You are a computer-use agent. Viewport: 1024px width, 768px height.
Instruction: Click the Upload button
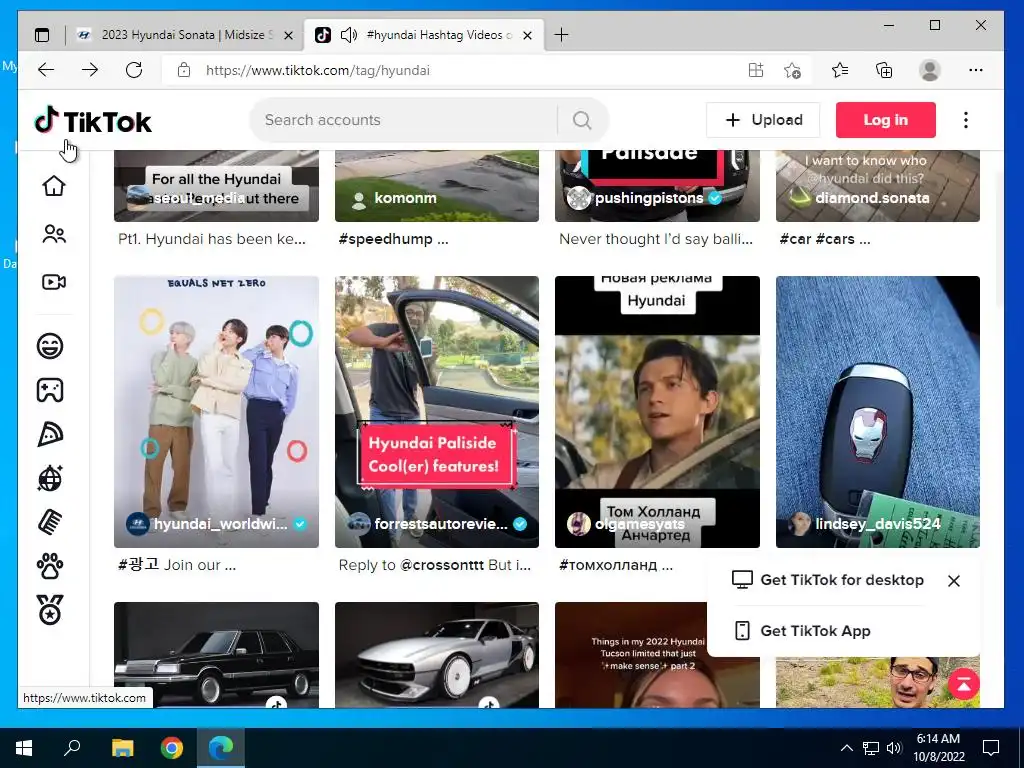[763, 120]
